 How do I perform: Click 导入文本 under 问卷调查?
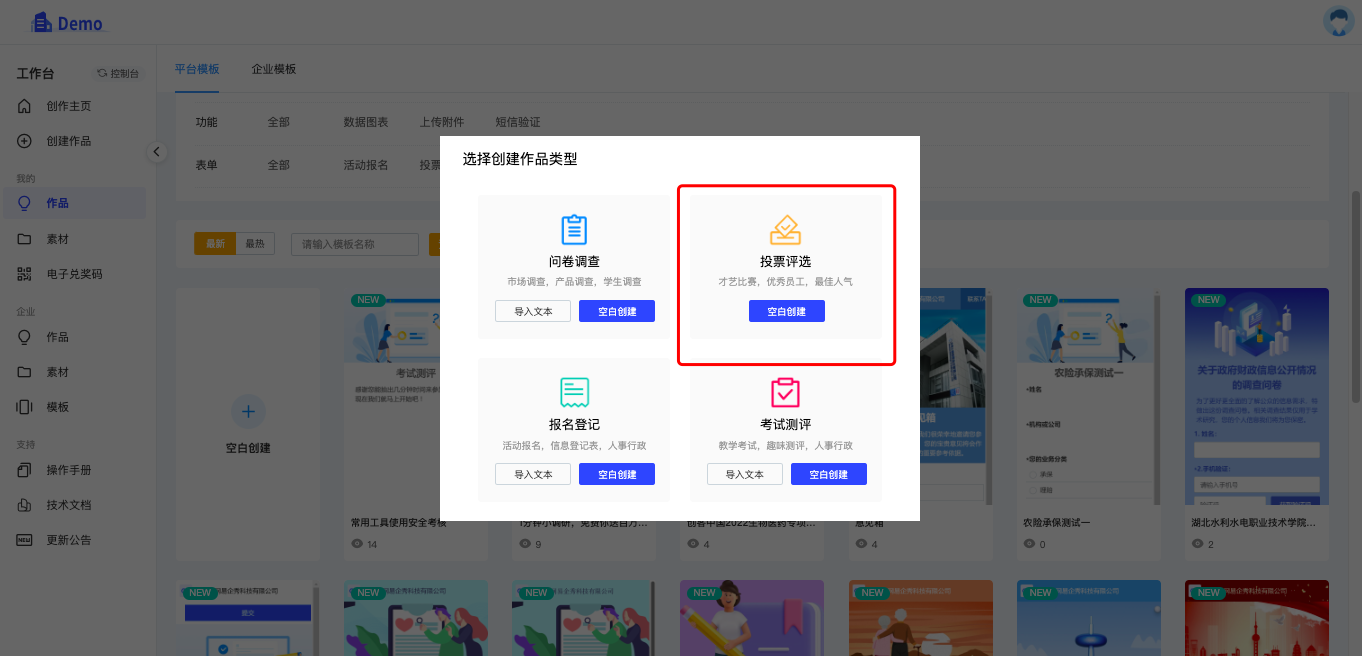pyautogui.click(x=533, y=311)
